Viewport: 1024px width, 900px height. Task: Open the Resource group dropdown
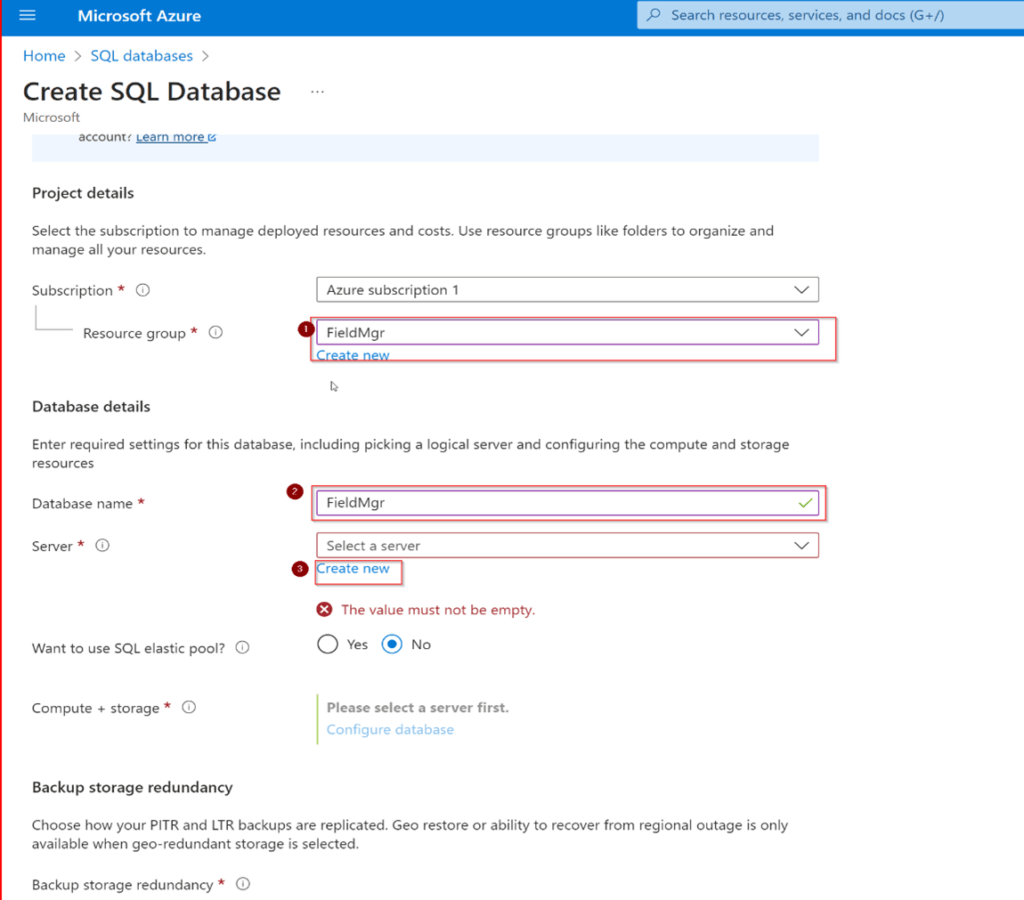click(567, 332)
